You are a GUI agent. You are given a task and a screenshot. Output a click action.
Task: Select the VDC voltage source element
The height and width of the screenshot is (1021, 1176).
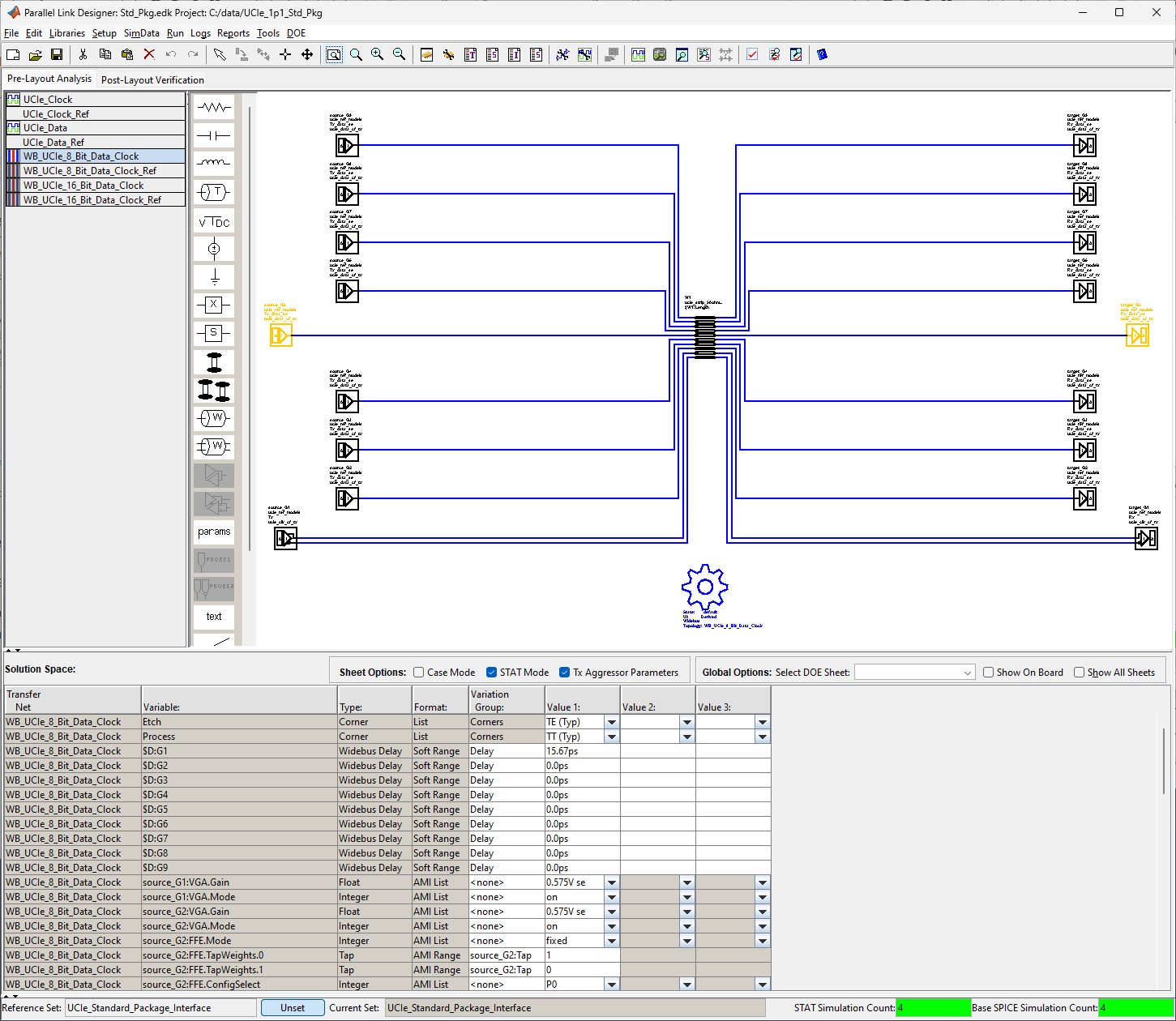214,222
